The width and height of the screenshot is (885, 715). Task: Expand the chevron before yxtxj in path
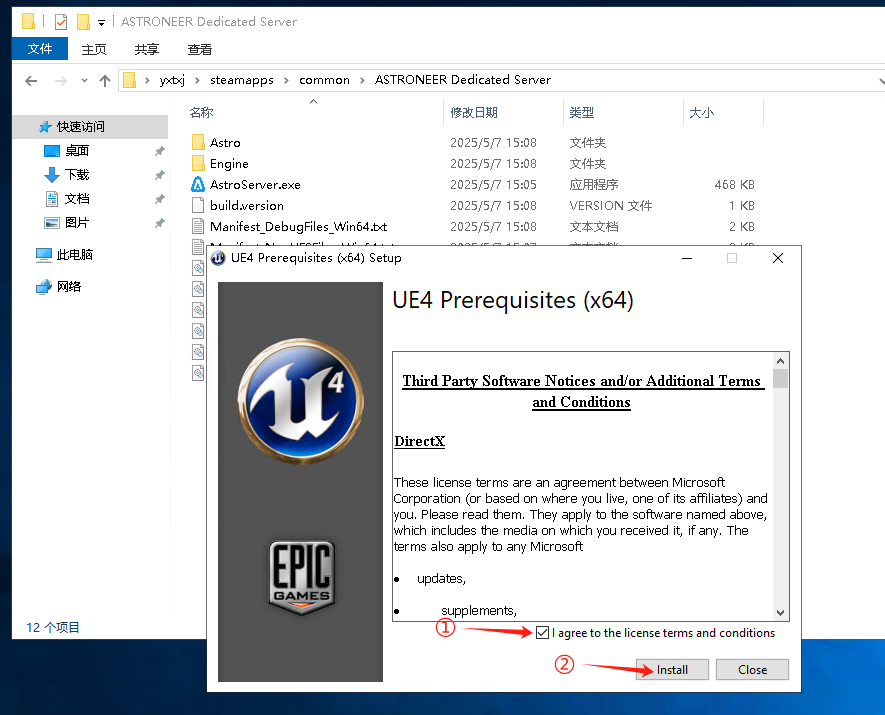(x=147, y=80)
